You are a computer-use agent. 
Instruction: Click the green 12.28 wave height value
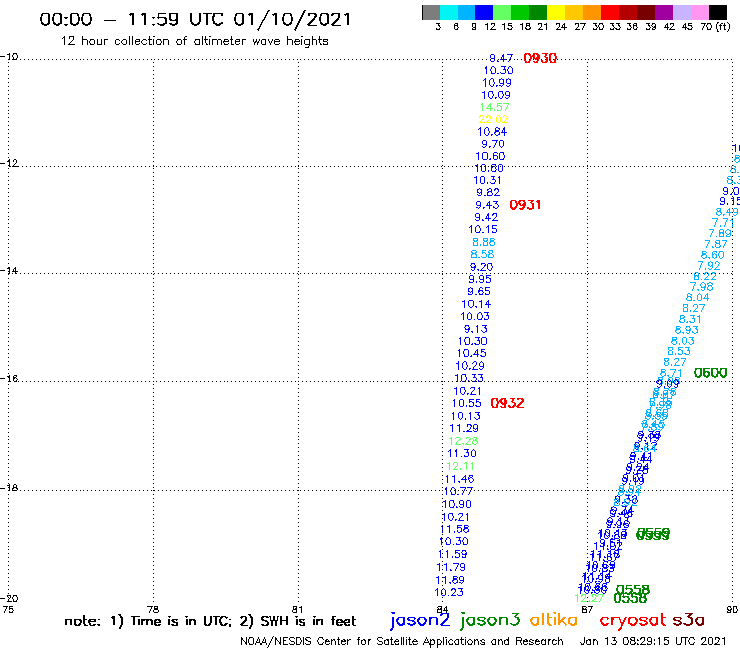[x=463, y=441]
